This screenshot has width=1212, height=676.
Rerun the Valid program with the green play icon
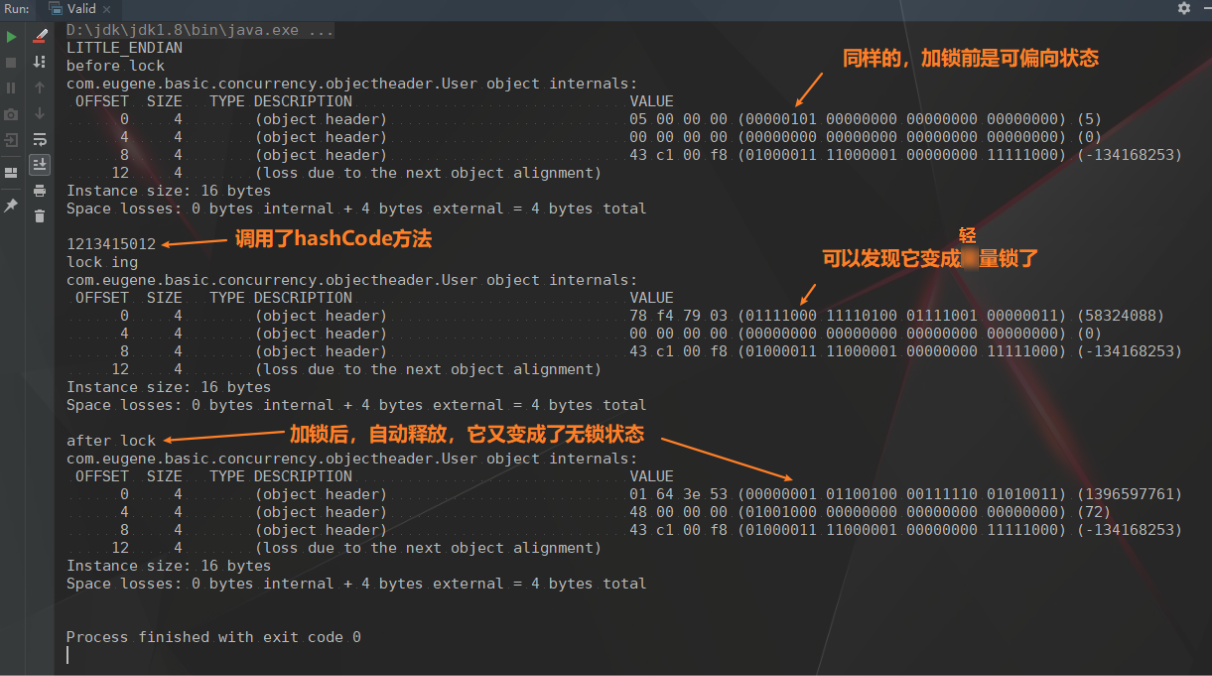click(x=12, y=37)
